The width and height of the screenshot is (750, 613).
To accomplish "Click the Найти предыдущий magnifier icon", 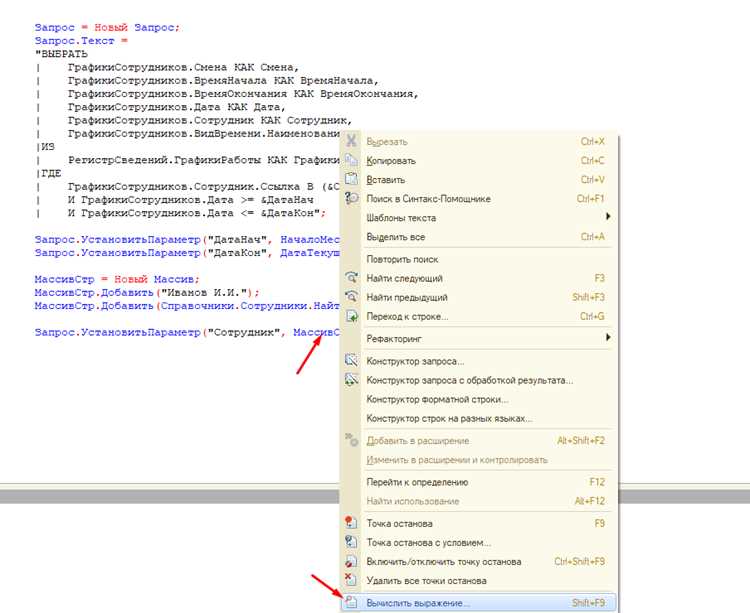I will click(x=351, y=297).
